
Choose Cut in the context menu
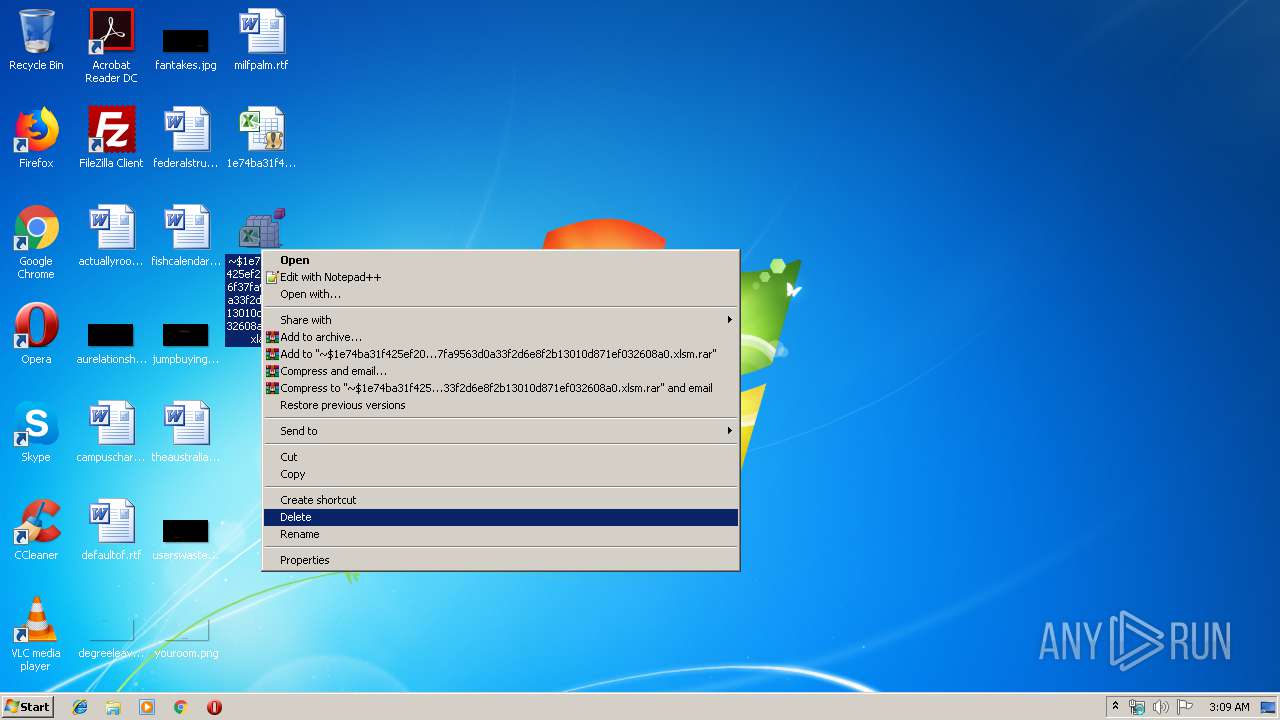[x=500, y=457]
